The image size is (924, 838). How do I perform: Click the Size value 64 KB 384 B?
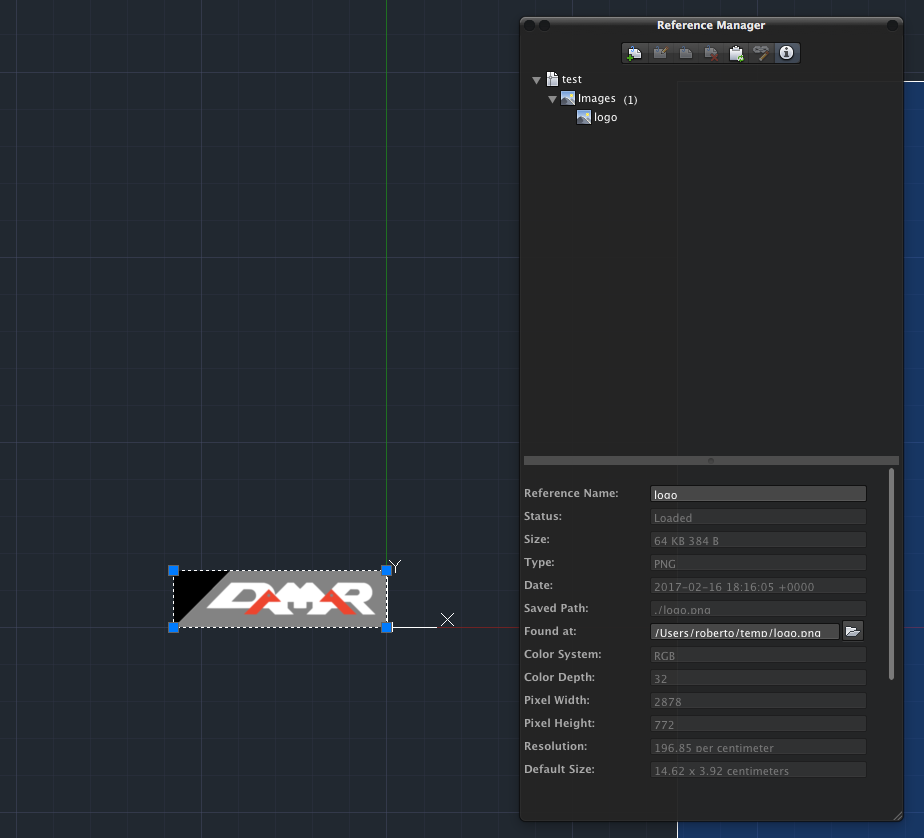[x=758, y=540]
